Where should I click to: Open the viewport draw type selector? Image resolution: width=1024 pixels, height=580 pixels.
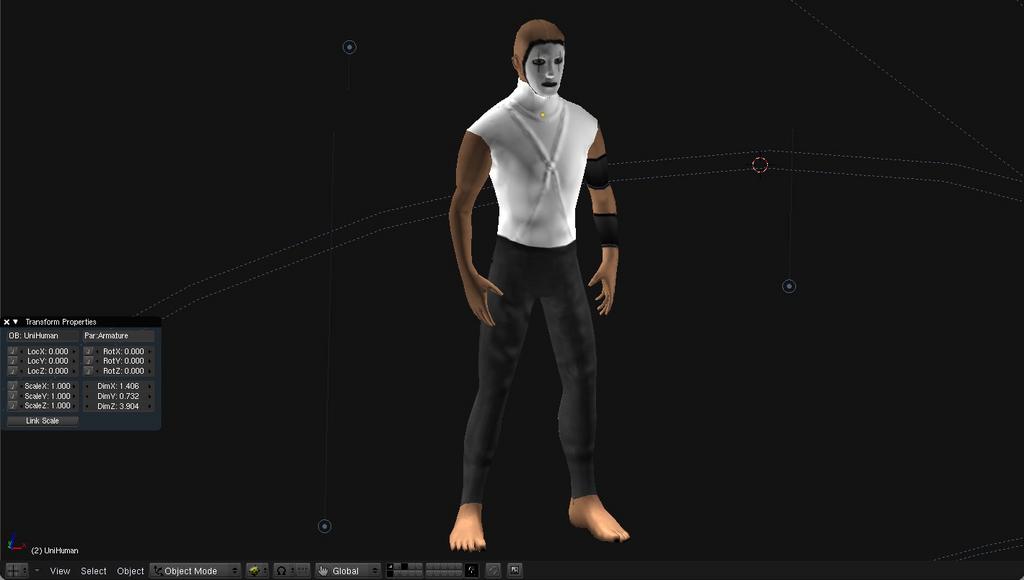click(257, 571)
